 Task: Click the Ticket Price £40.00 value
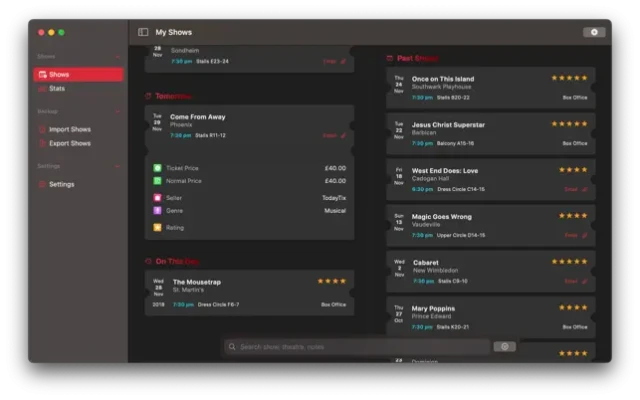coord(335,168)
